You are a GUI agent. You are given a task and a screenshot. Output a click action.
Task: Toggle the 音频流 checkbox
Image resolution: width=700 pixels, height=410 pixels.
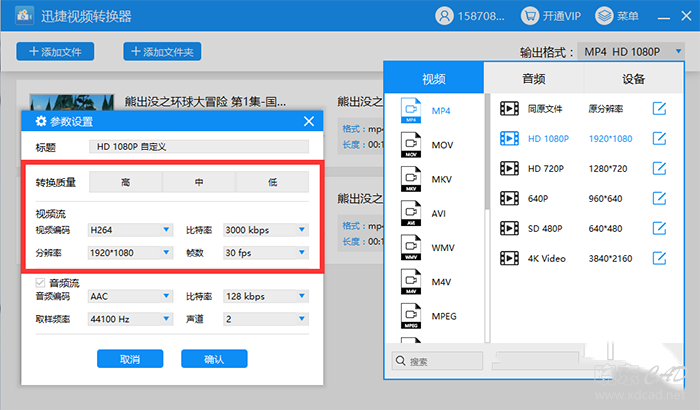click(40, 283)
